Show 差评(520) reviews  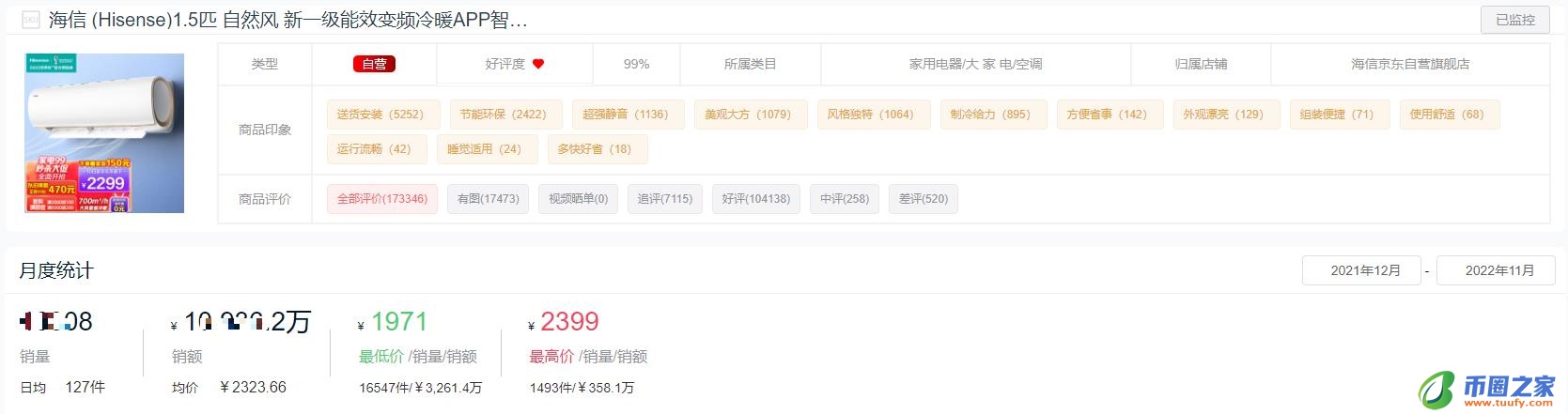[924, 199]
